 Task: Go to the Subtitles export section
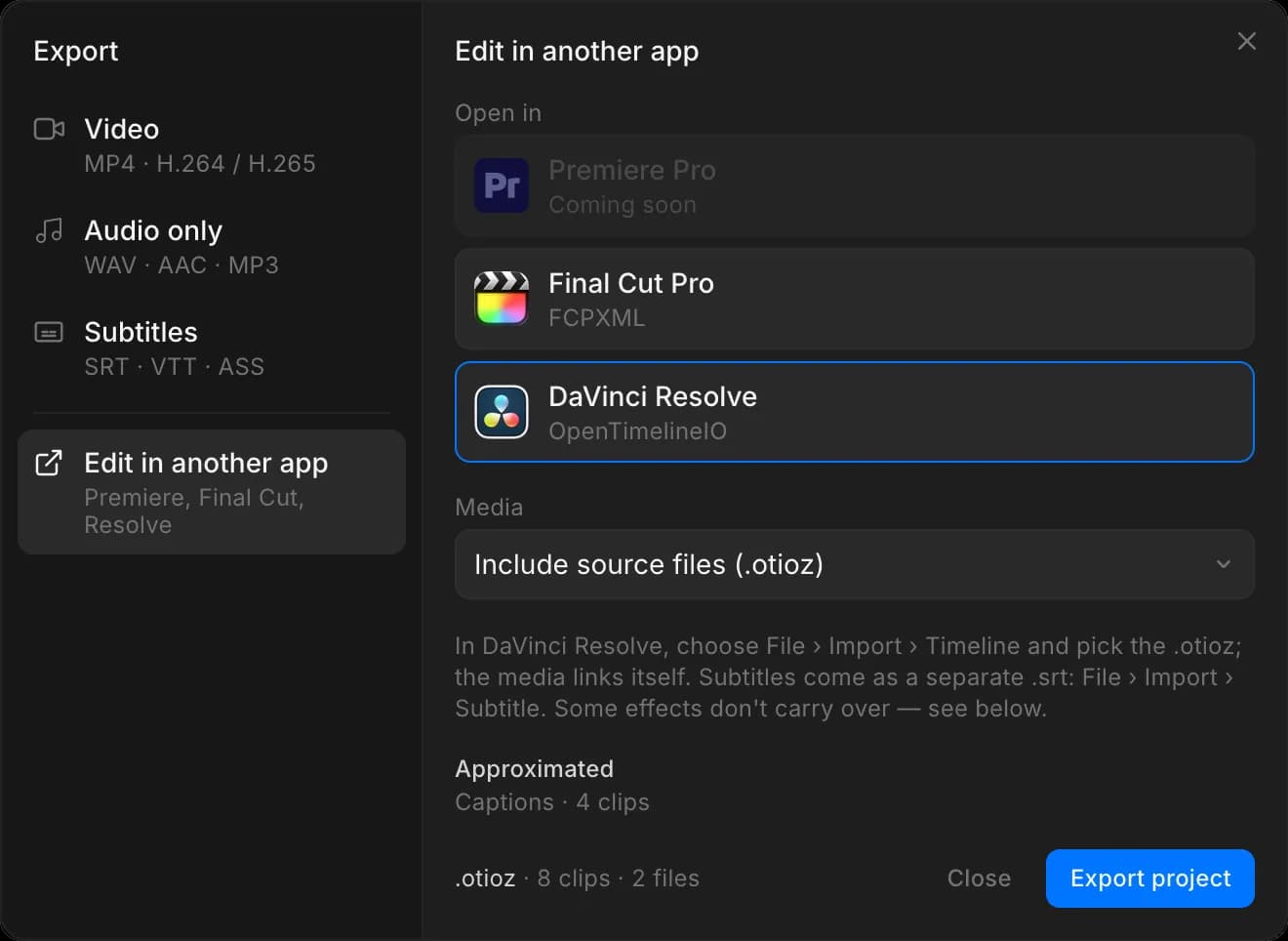(212, 349)
